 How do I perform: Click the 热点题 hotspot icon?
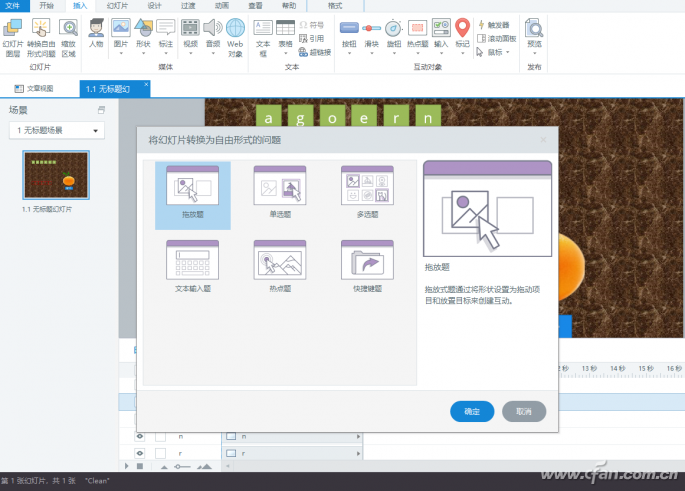[418, 28]
